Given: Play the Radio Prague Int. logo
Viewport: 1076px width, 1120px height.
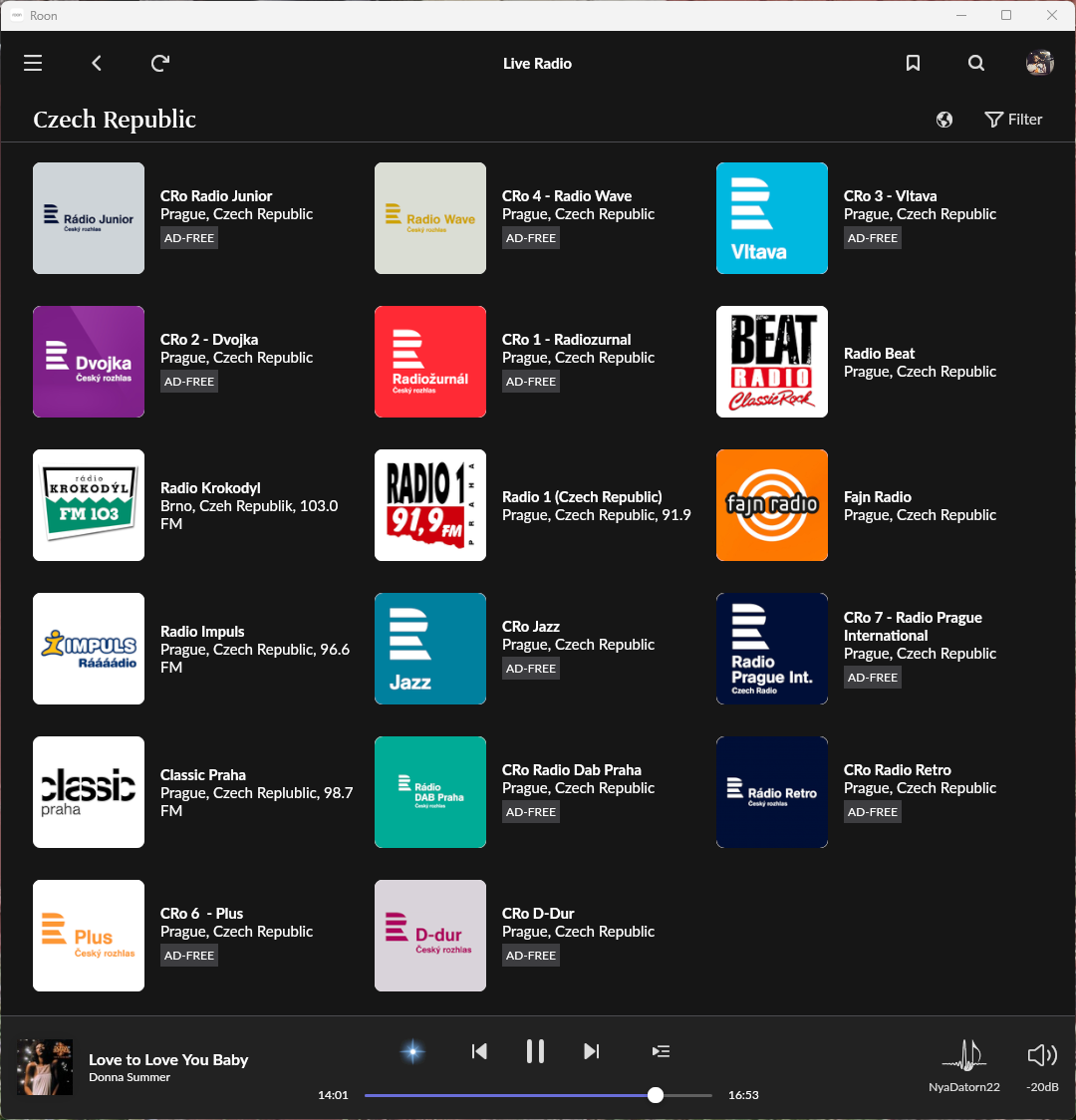Looking at the screenshot, I should coord(772,649).
